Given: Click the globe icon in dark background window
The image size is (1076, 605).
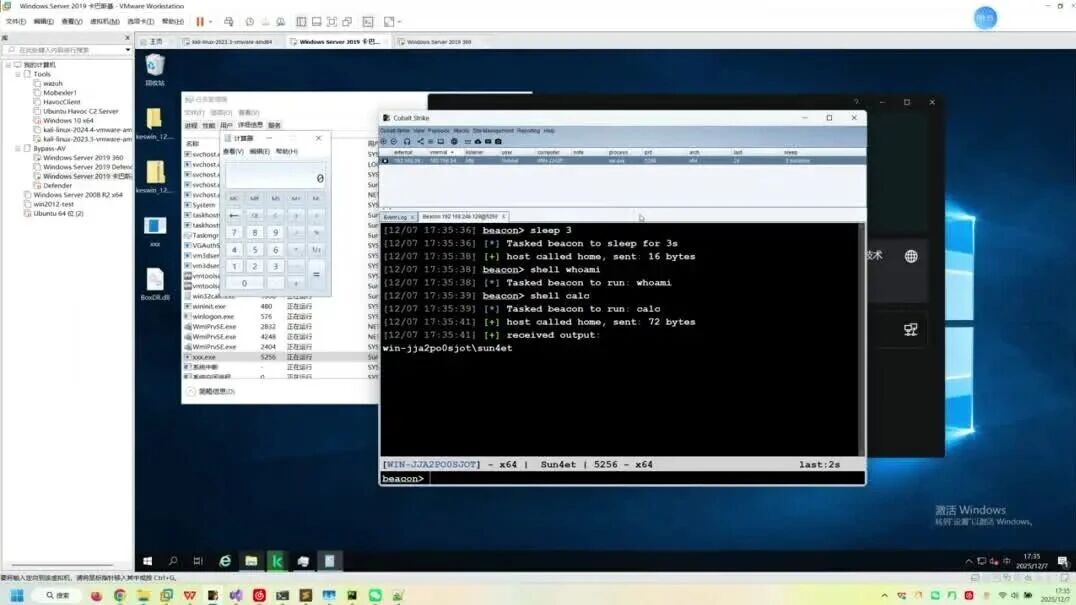Looking at the screenshot, I should (911, 257).
